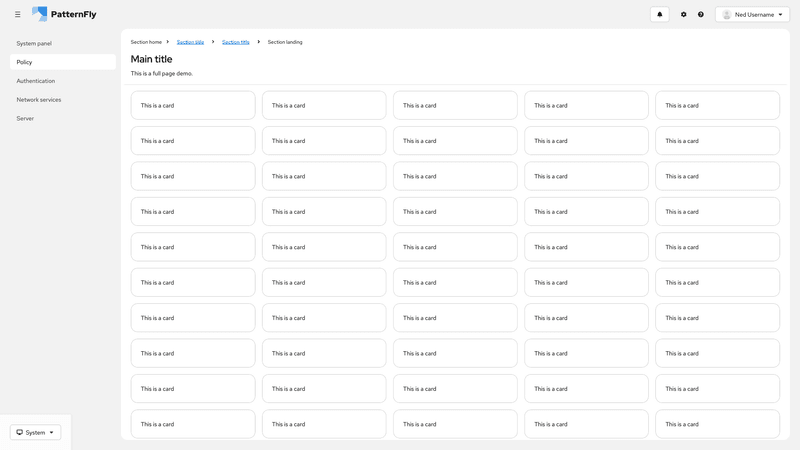Go to Network services
This screenshot has height=450, width=800.
tap(39, 100)
